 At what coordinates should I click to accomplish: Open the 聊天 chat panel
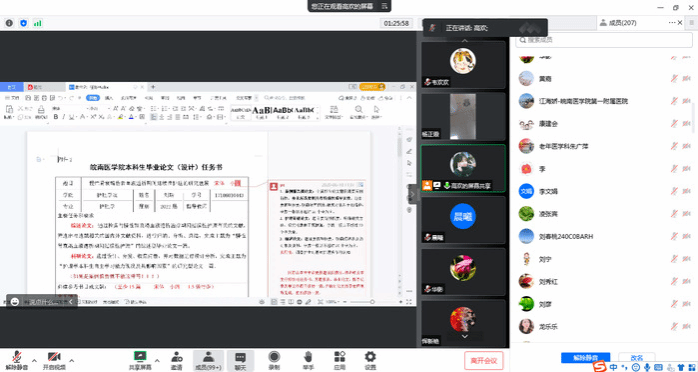240,360
